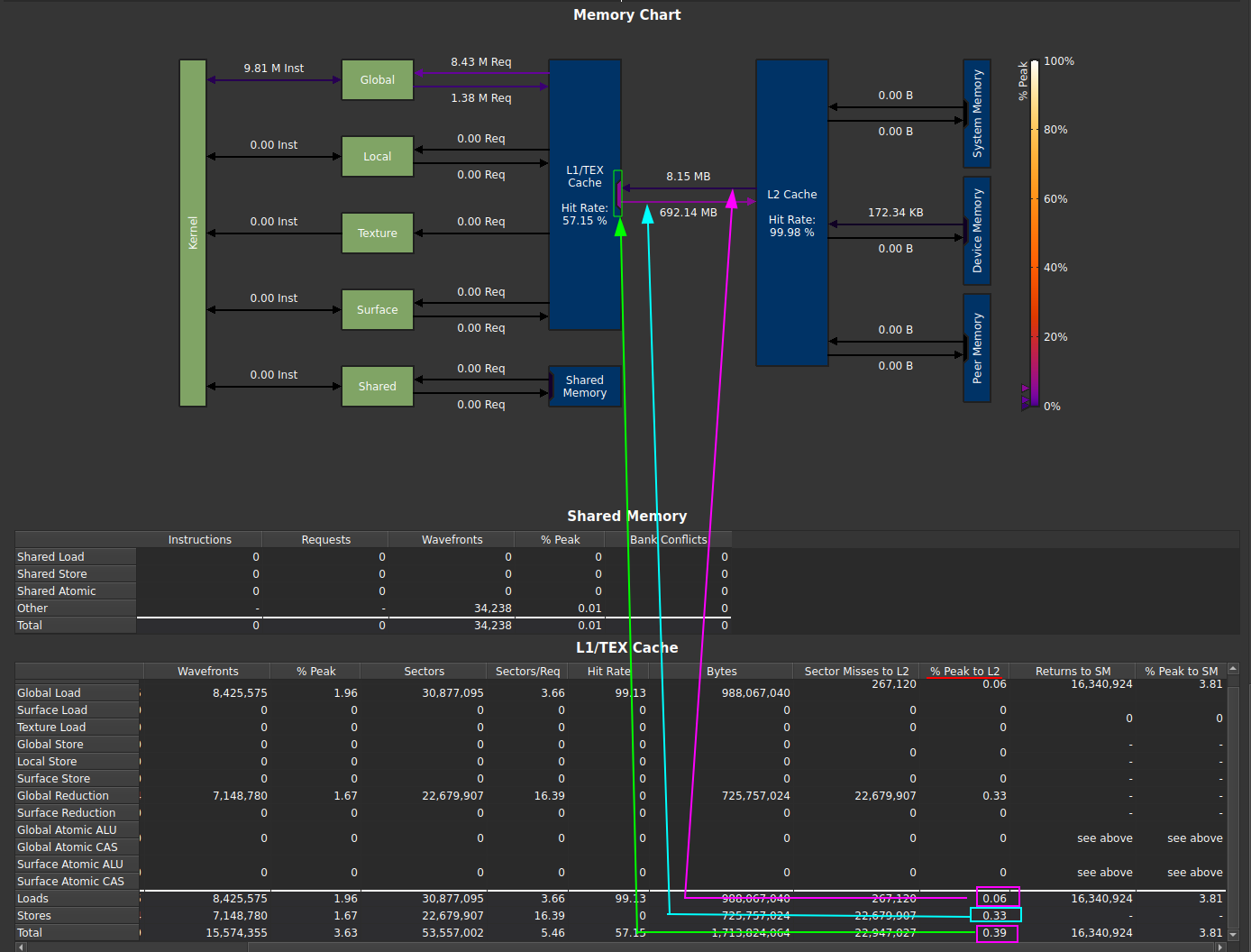The image size is (1251, 952).
Task: Click the % Peak color scale bar
Action: pos(1035,233)
